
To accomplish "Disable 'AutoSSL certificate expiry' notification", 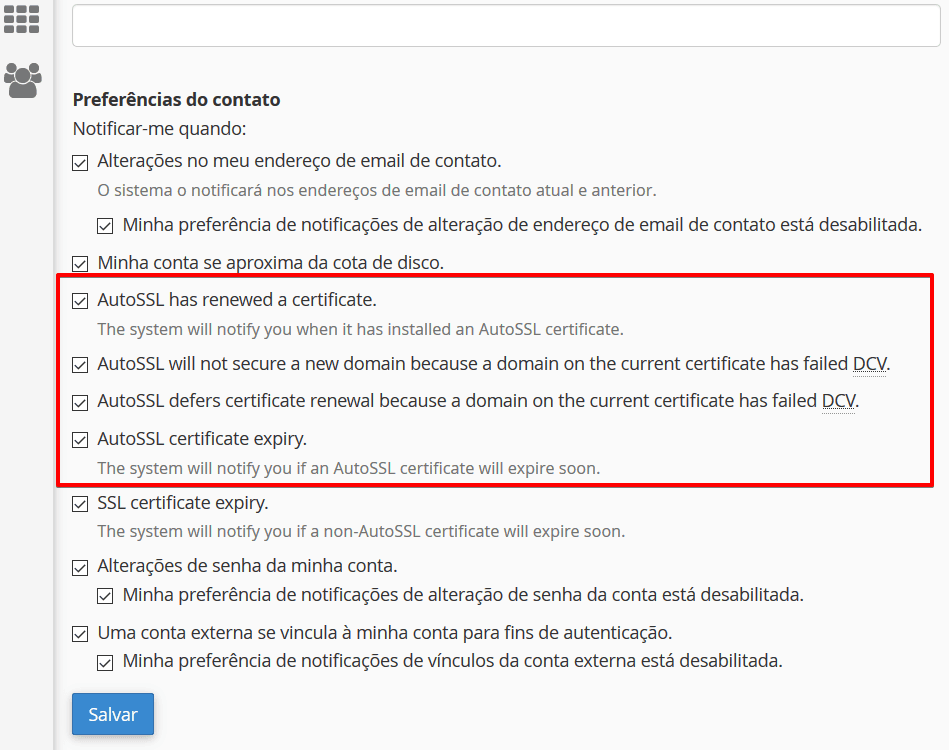I will click(x=80, y=439).
